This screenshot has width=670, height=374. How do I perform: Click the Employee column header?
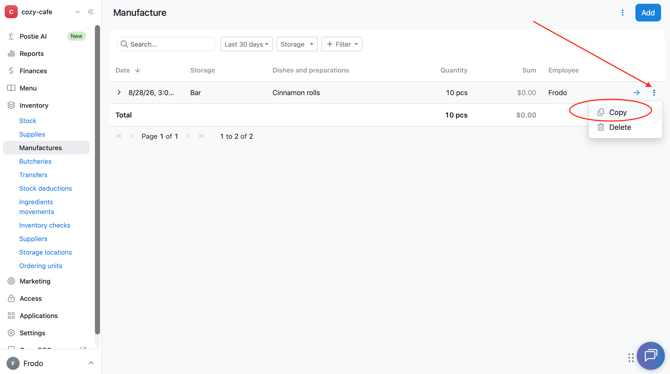564,70
